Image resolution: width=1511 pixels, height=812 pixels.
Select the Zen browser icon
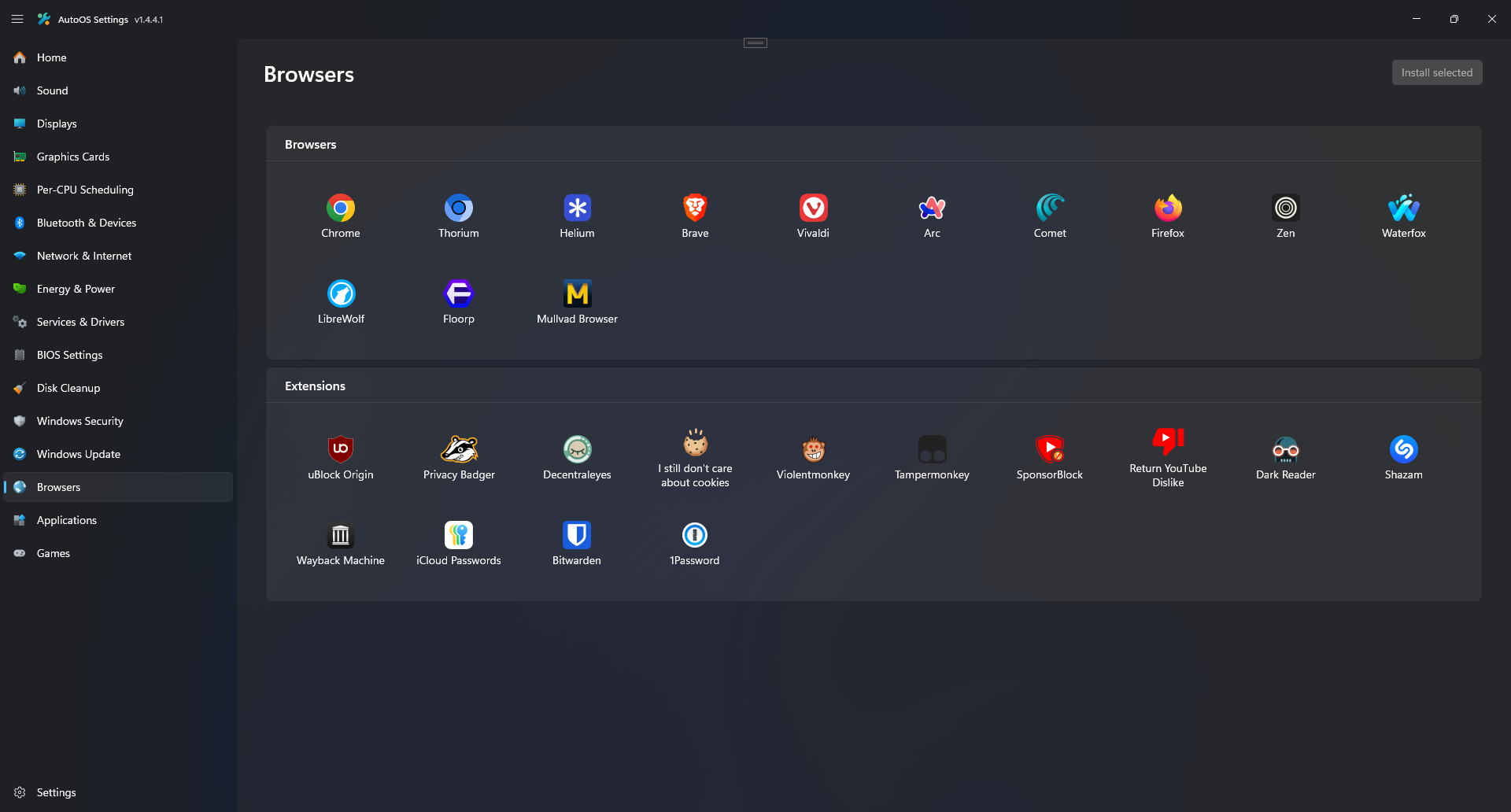[1286, 208]
